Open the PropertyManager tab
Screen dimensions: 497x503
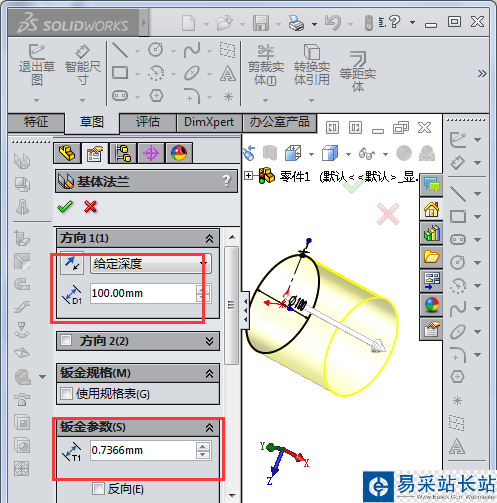pos(95,154)
